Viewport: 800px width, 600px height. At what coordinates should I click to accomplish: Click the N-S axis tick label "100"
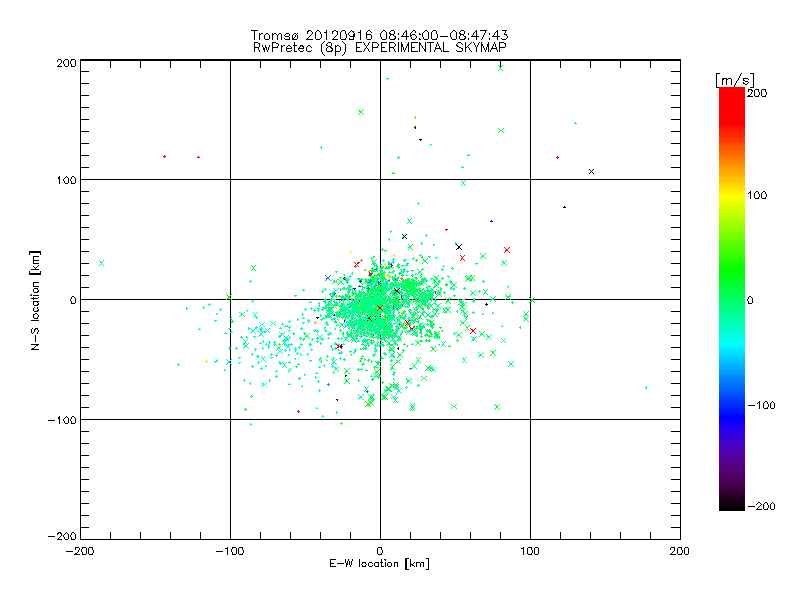pos(67,180)
